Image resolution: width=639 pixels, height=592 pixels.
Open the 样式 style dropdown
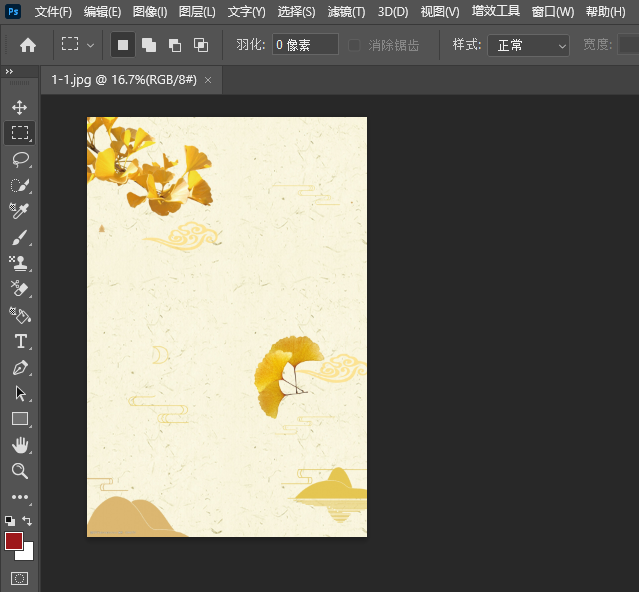click(x=528, y=45)
